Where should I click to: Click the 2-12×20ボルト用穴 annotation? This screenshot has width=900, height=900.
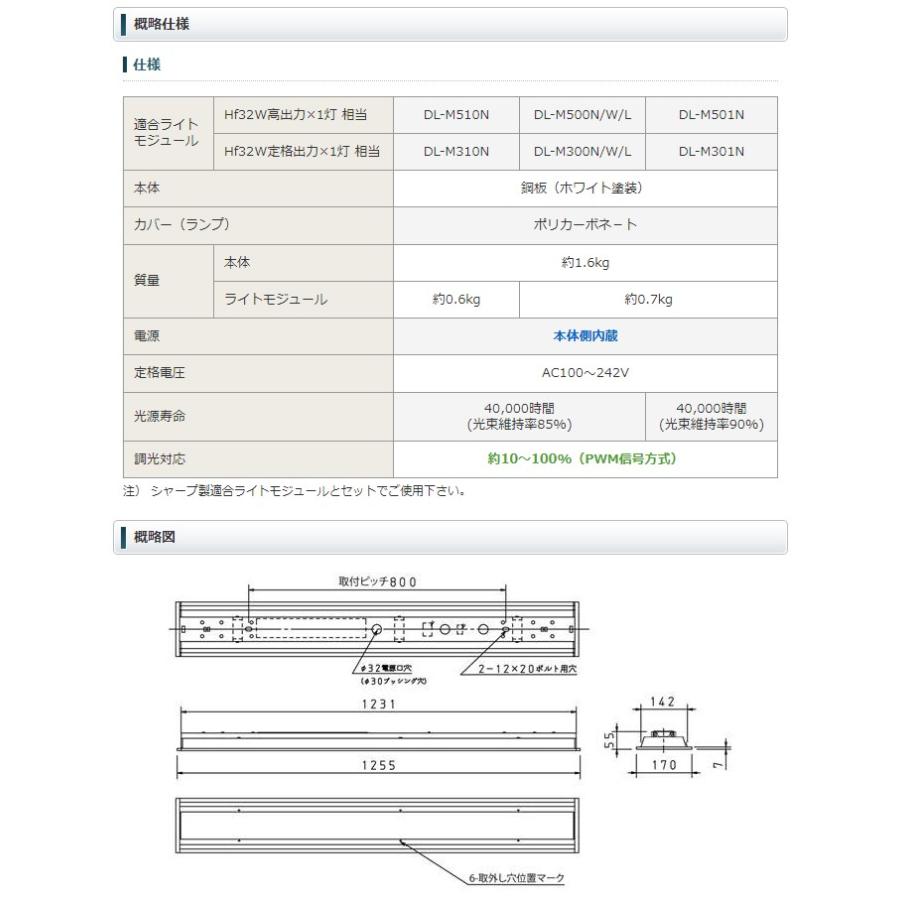click(x=527, y=669)
